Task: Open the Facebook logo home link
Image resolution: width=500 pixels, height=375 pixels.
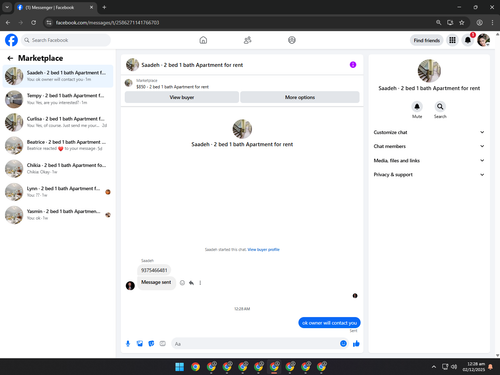Action: click(x=11, y=40)
